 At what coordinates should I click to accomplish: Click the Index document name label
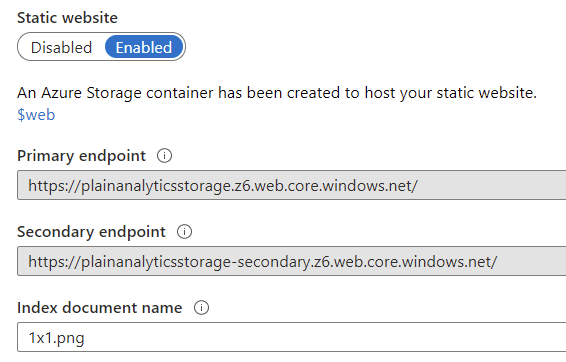point(100,308)
